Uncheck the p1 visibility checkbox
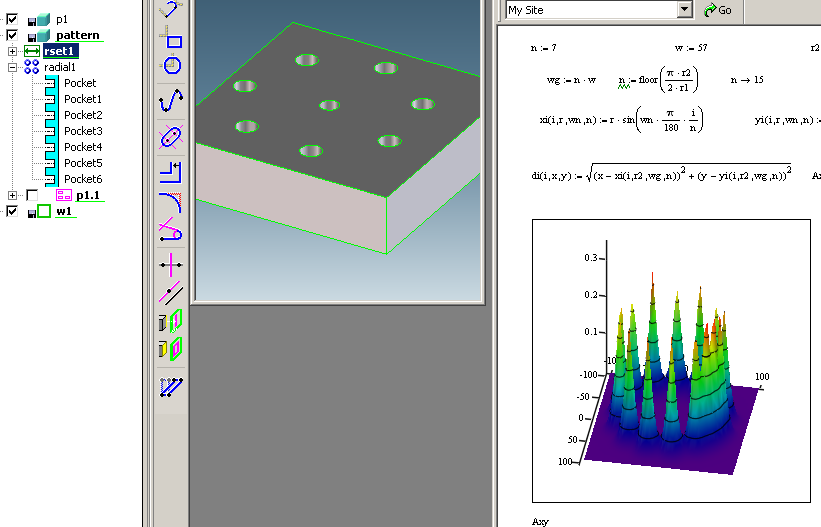Screen dimensions: 821x527 click(12, 20)
